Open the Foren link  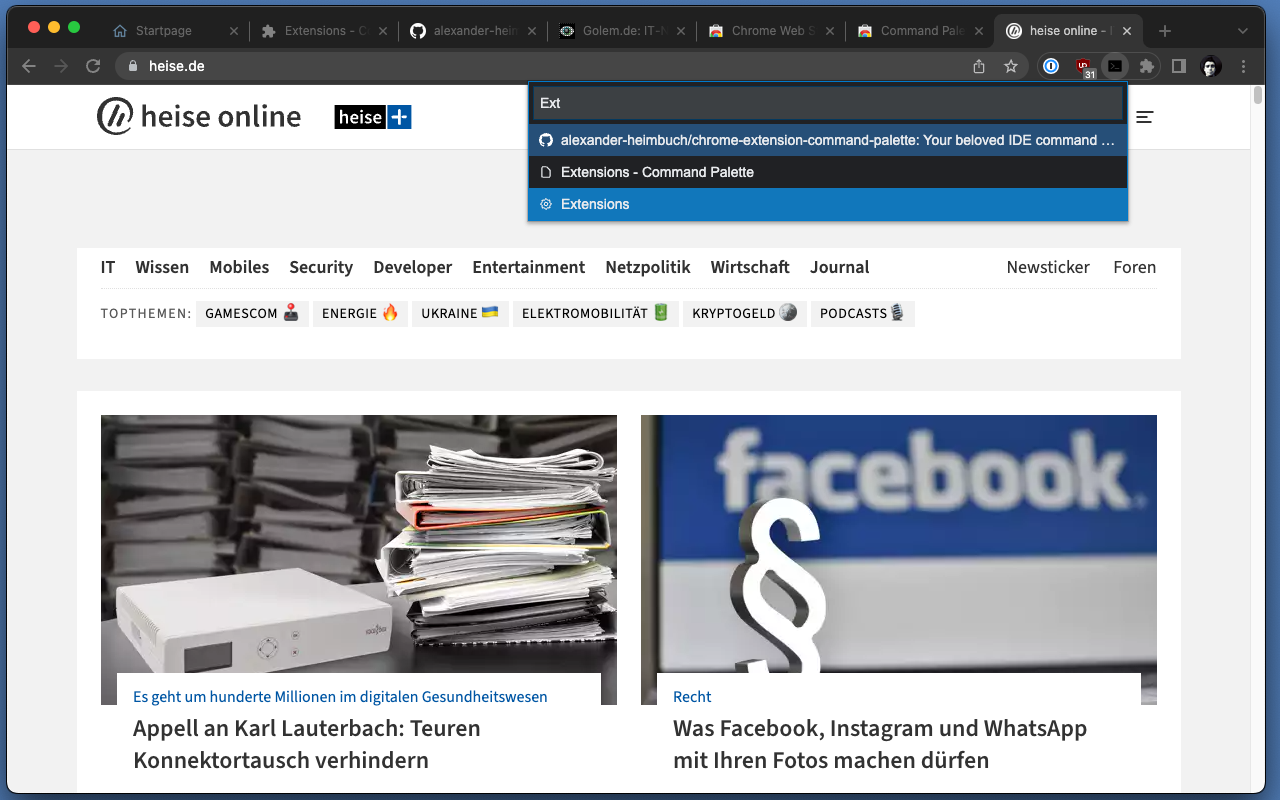(1135, 267)
